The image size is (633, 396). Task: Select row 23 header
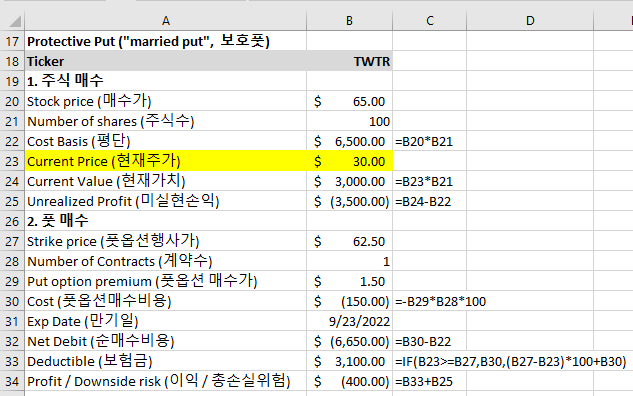click(x=12, y=161)
